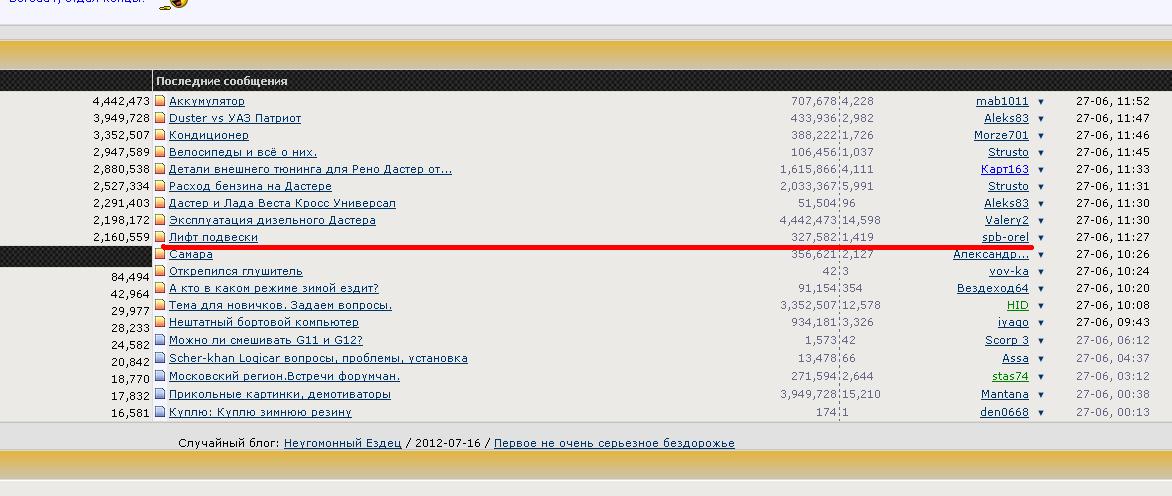Open the А кто в каком режиме thread
The image size is (1172, 496).
pyautogui.click(x=274, y=288)
